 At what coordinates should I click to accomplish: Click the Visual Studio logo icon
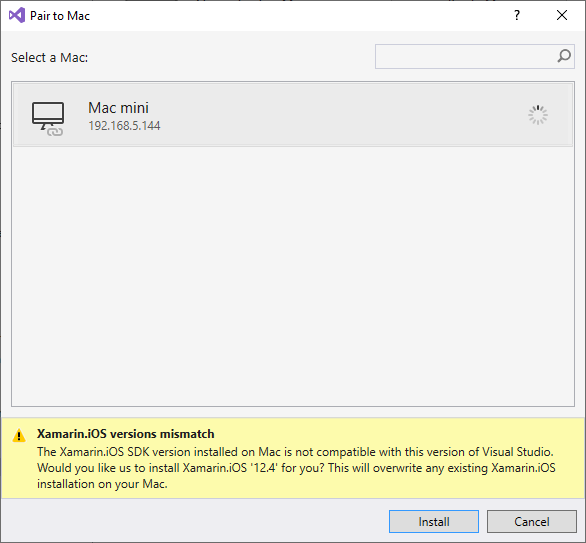point(17,15)
